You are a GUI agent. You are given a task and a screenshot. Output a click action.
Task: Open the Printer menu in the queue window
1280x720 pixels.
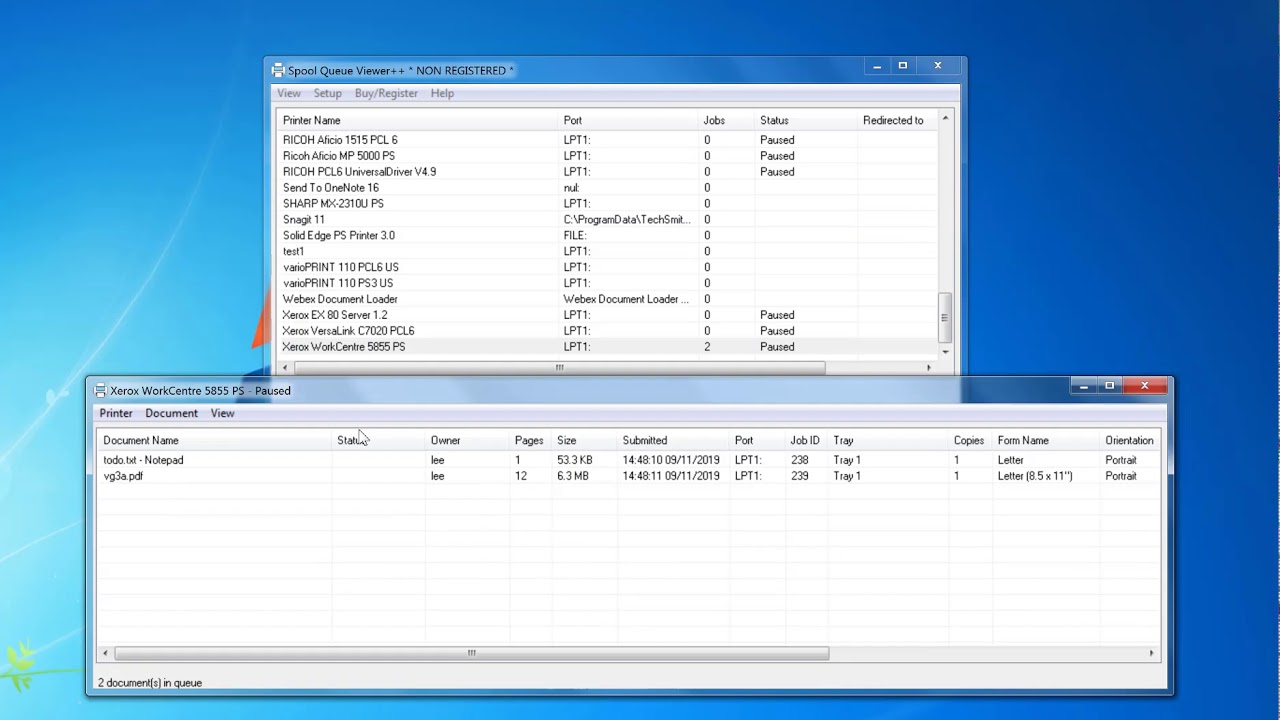(x=116, y=413)
